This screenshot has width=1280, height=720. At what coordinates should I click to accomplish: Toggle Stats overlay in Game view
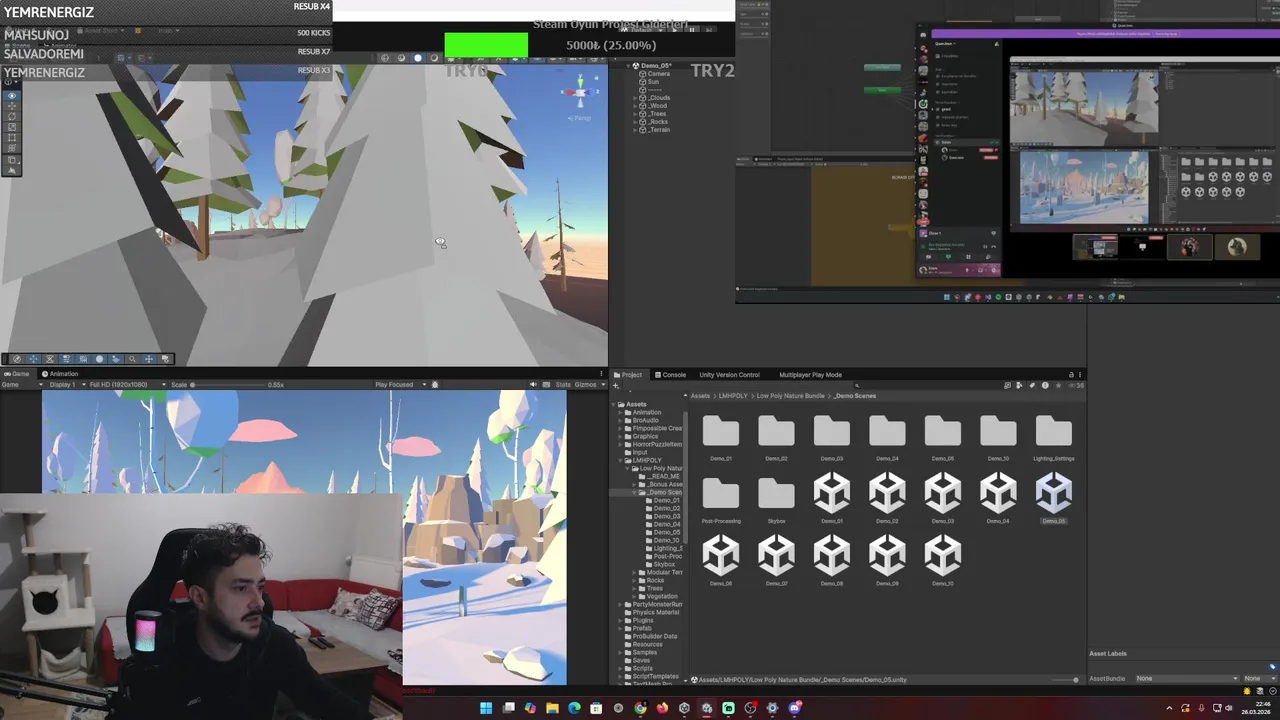coord(563,385)
